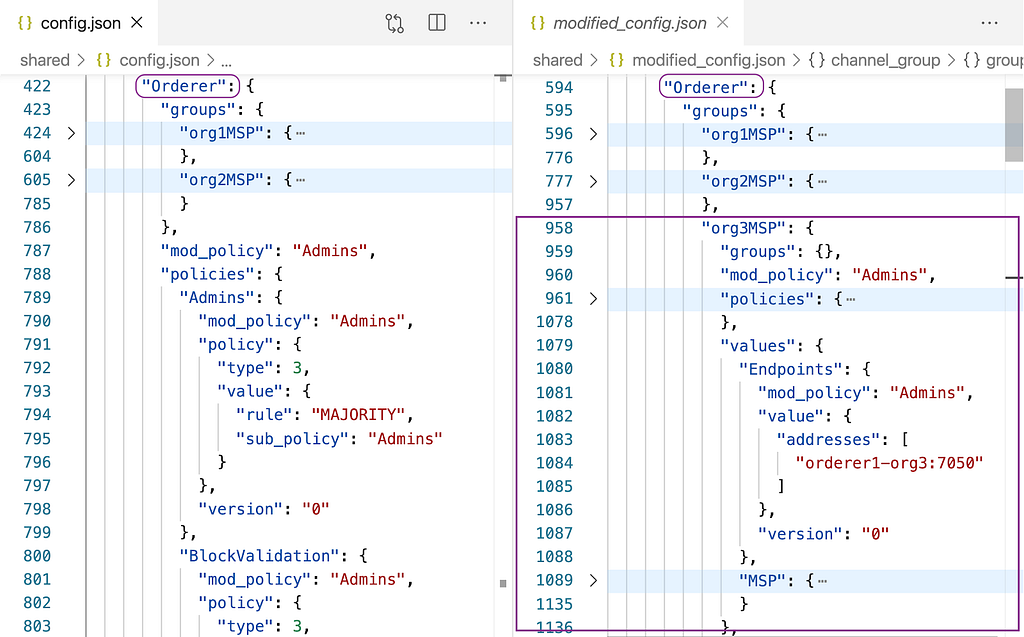Image resolution: width=1024 pixels, height=637 pixels.
Task: Click the ellipsis after policies on line 961
Action: [850, 299]
